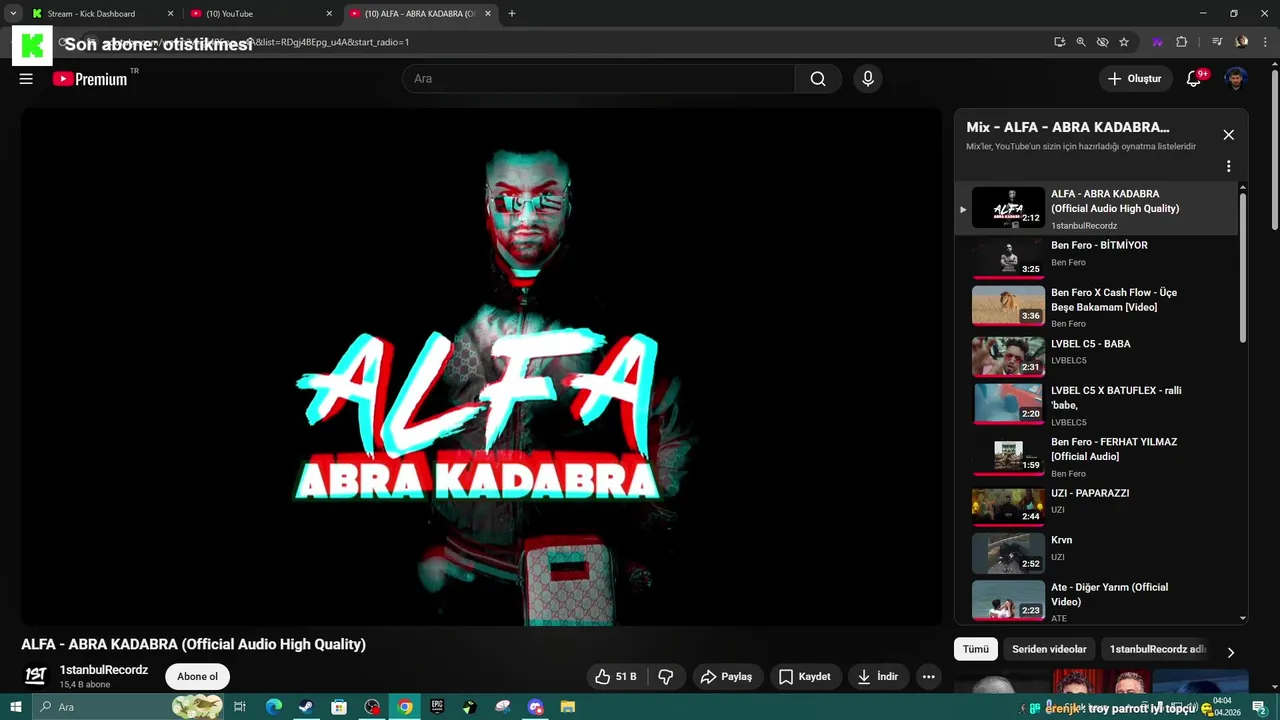Screen dimensions: 1280x720
Task: Run search with the magnifier button
Action: tap(818, 79)
